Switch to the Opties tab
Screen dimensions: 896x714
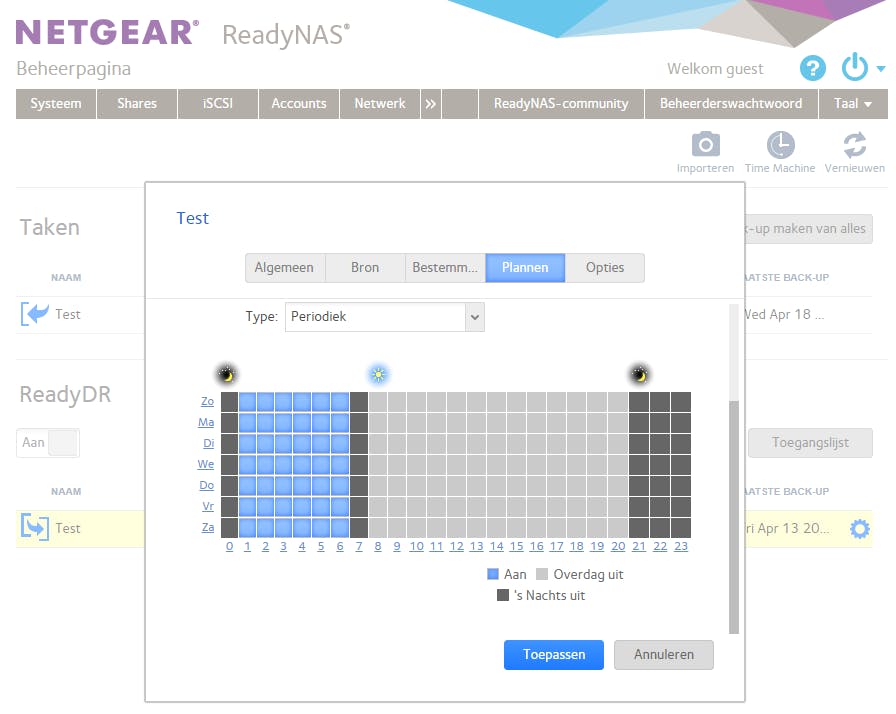605,267
